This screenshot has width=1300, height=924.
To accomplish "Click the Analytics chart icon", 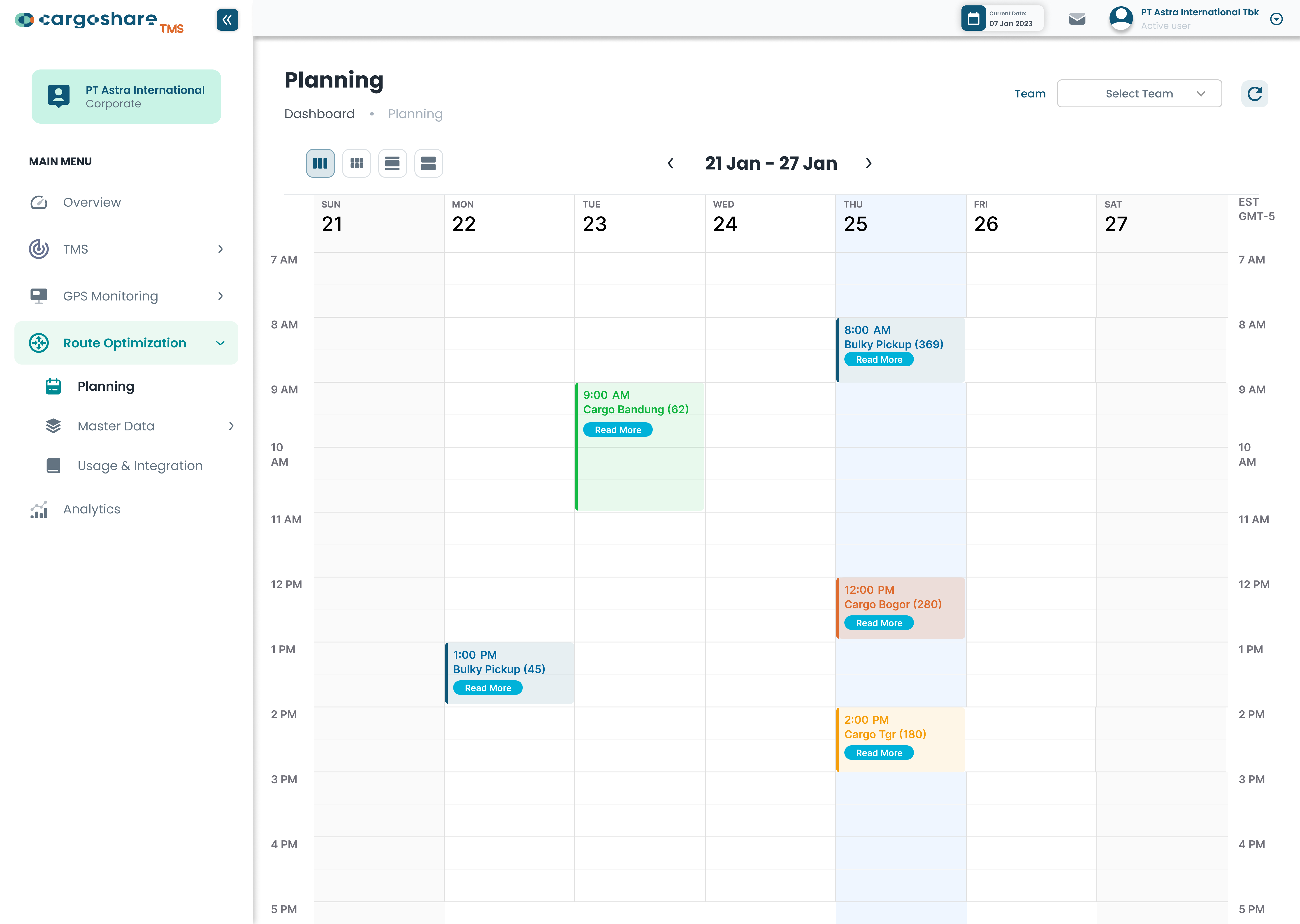I will pyautogui.click(x=39, y=509).
